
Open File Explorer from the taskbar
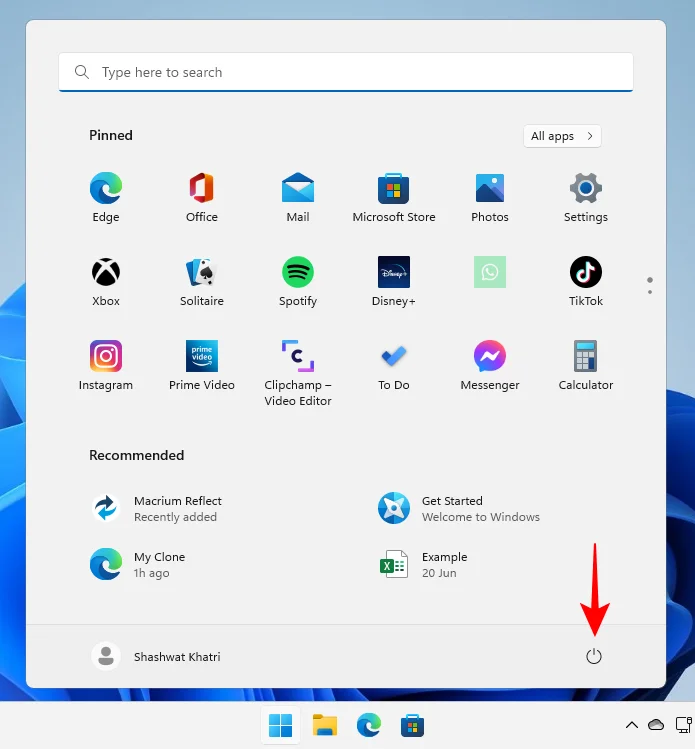click(325, 725)
